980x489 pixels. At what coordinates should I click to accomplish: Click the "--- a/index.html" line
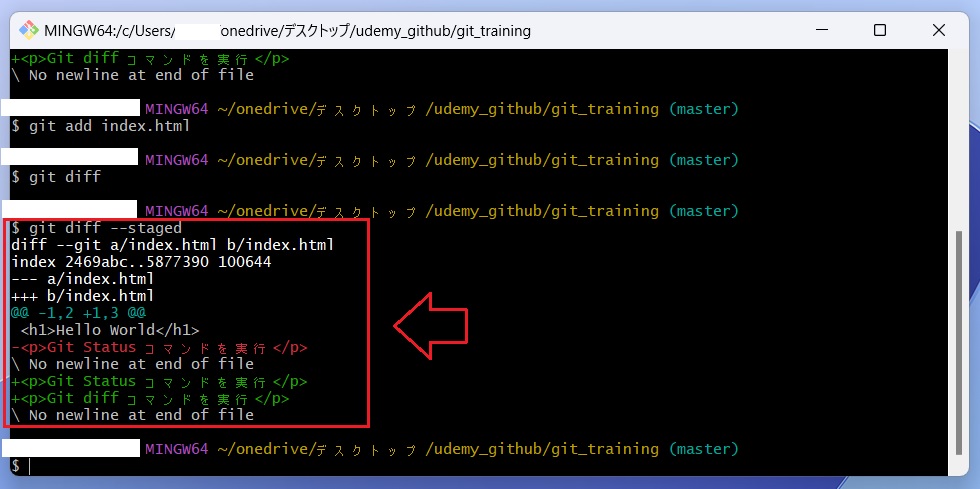[x=82, y=279]
